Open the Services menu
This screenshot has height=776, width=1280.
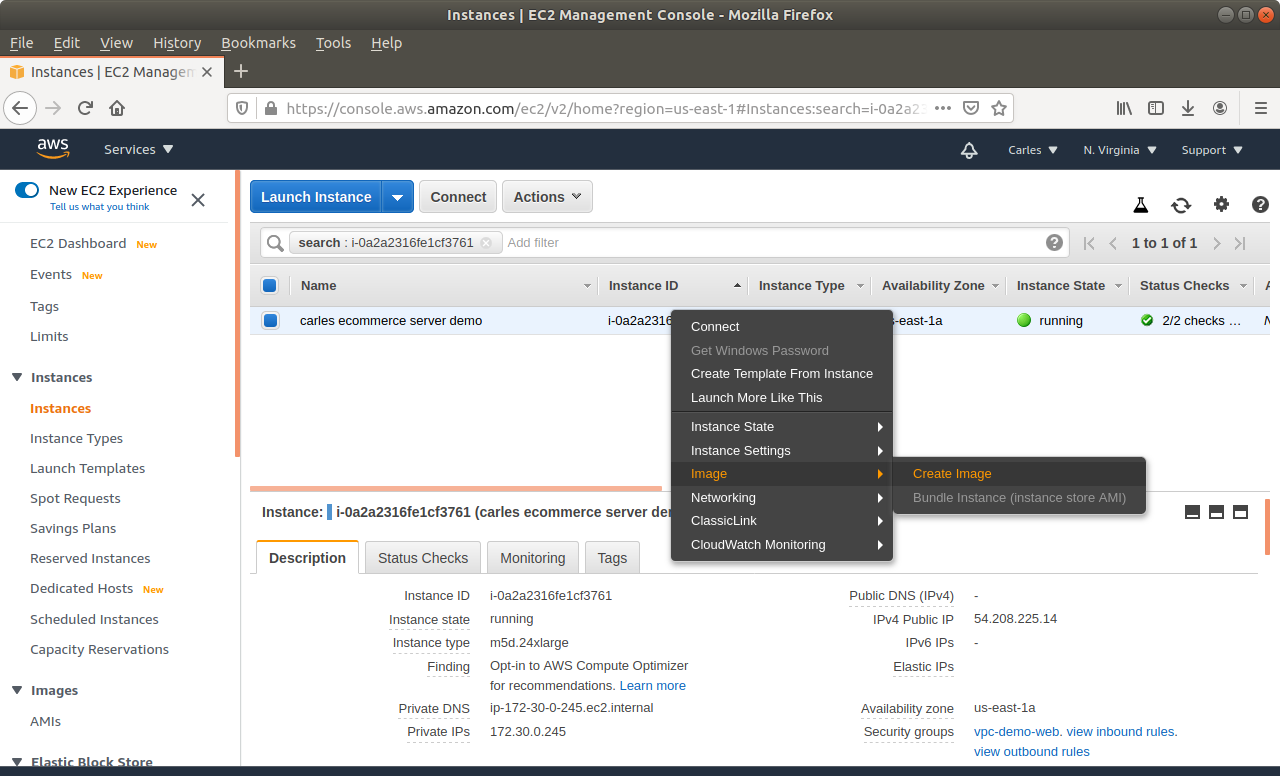[x=139, y=150]
